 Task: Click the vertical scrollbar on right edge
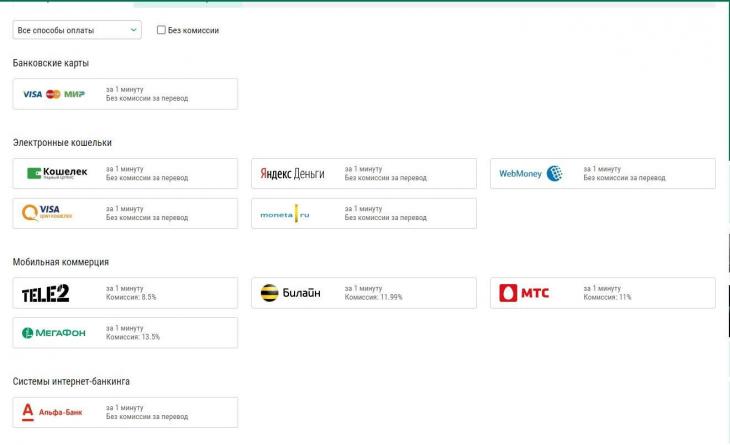pyautogui.click(x=726, y=200)
